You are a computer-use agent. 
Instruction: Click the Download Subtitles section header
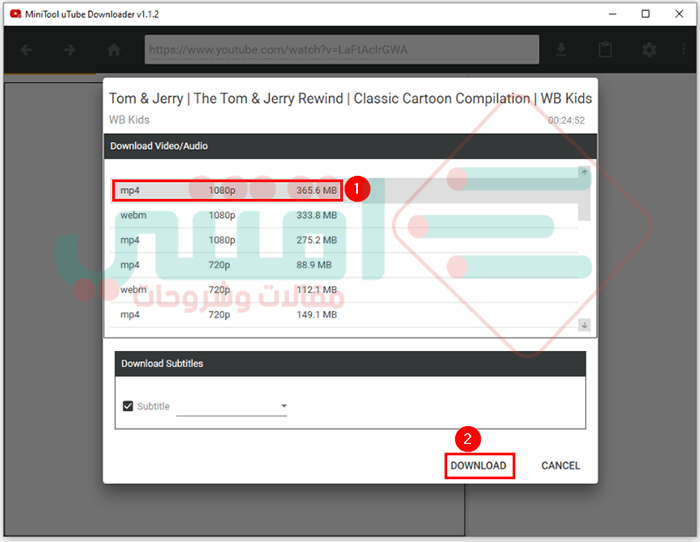(350, 363)
